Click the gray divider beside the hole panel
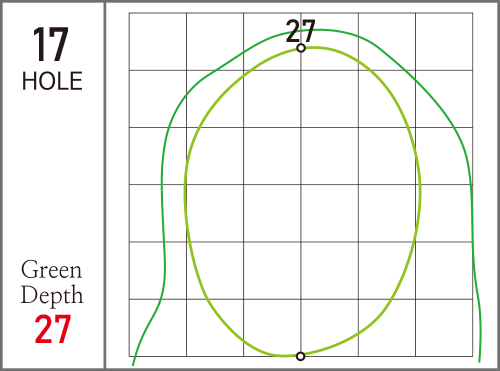This screenshot has width=500, height=371. 105,185
